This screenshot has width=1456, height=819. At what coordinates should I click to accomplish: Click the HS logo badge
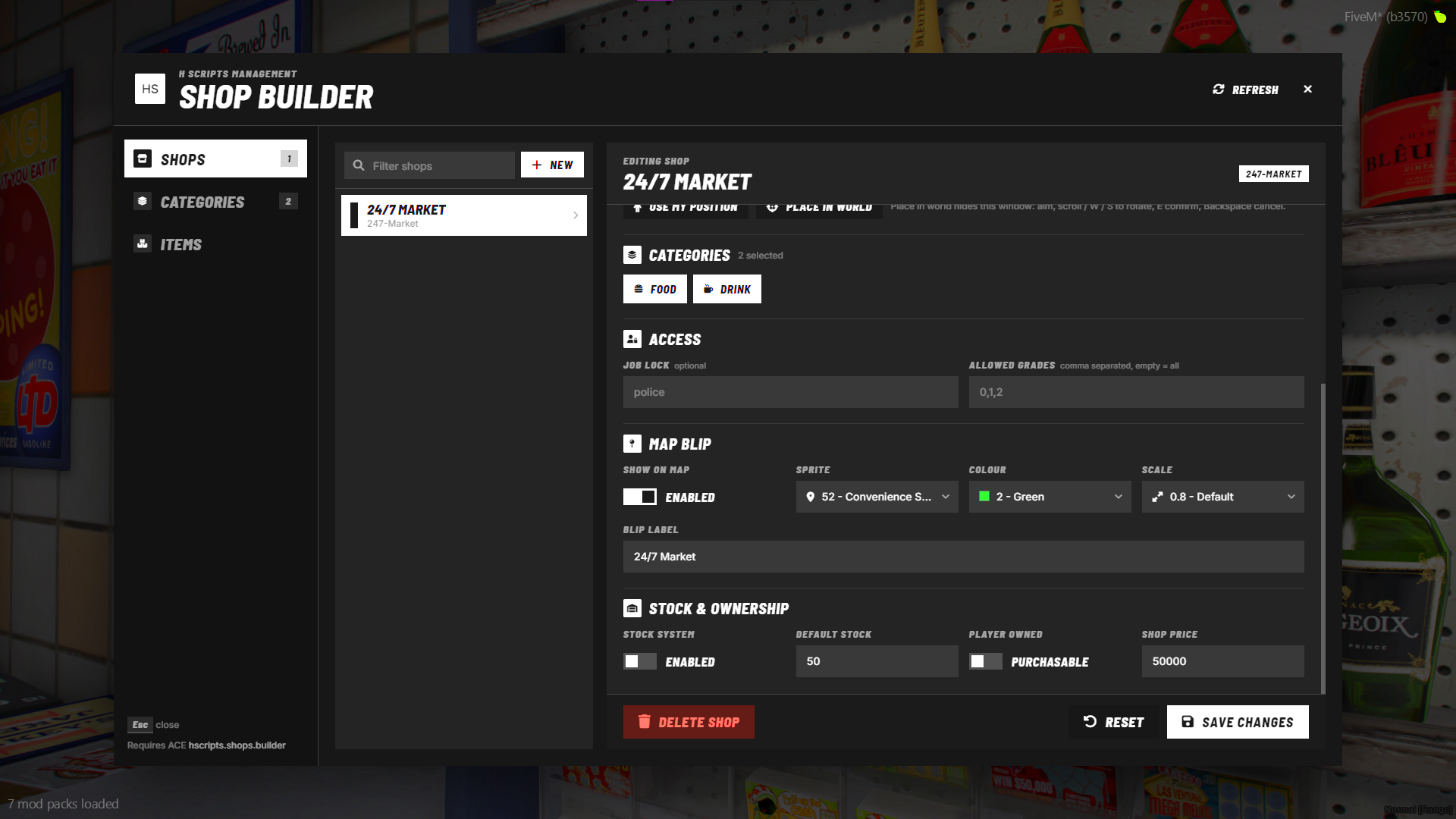pyautogui.click(x=150, y=89)
